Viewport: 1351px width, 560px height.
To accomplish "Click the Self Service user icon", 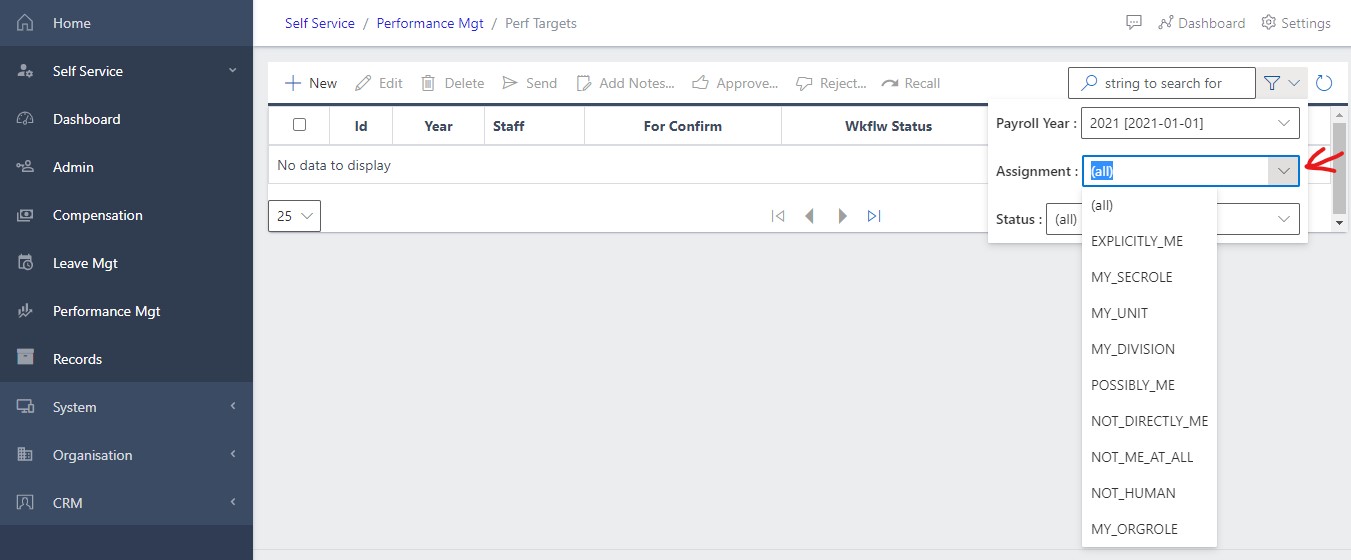I will [26, 71].
